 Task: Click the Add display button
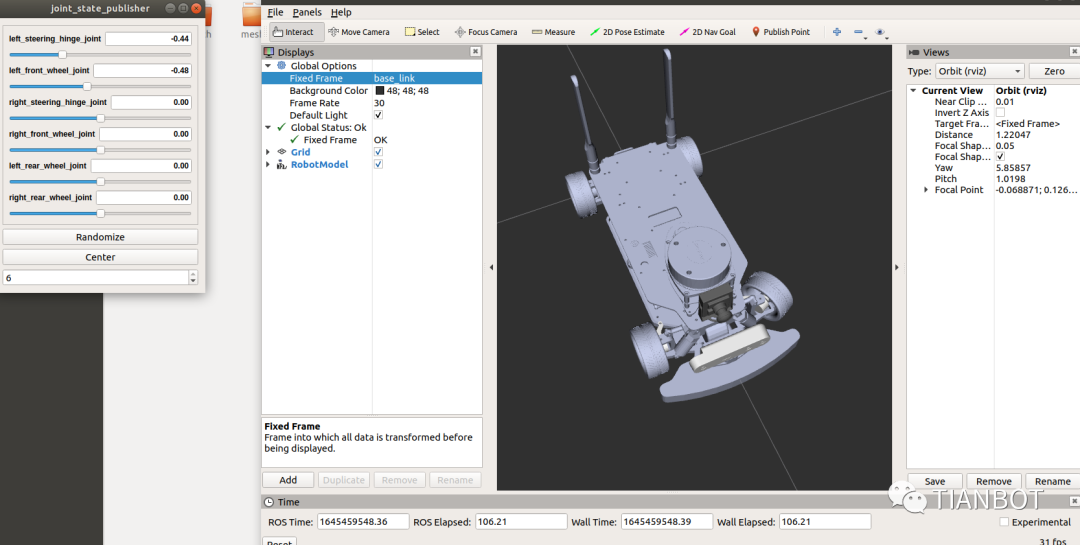[x=288, y=480]
